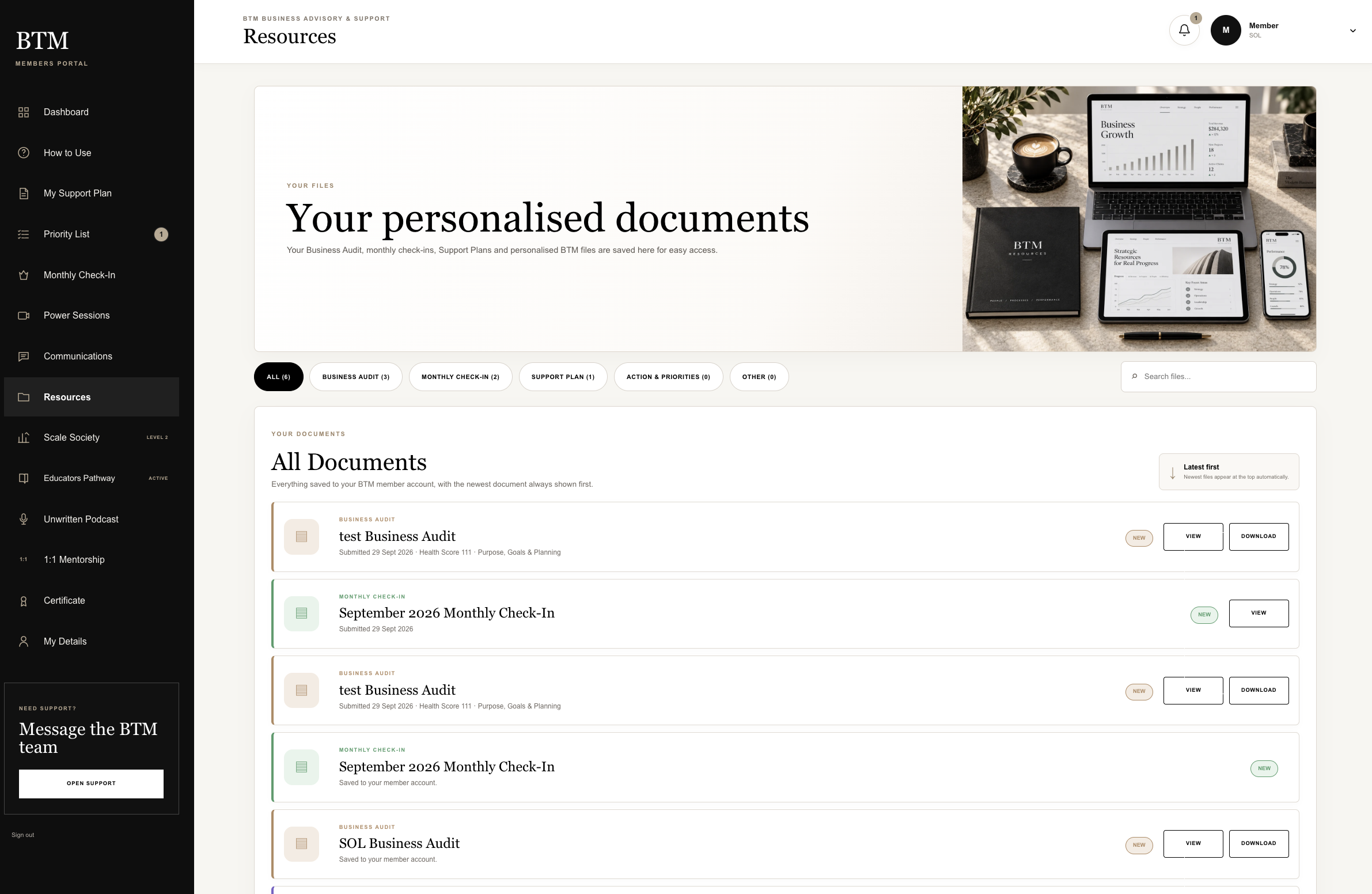Click the Unwritten Podcast microphone icon
The image size is (1372, 894).
24,520
